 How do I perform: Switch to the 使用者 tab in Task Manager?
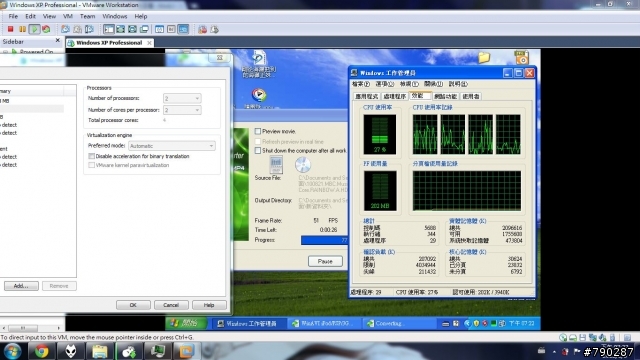coord(471,96)
